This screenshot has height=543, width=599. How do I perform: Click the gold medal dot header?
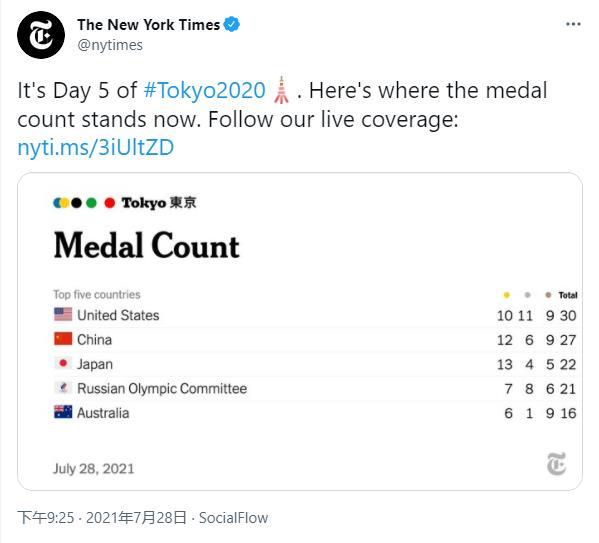(506, 295)
